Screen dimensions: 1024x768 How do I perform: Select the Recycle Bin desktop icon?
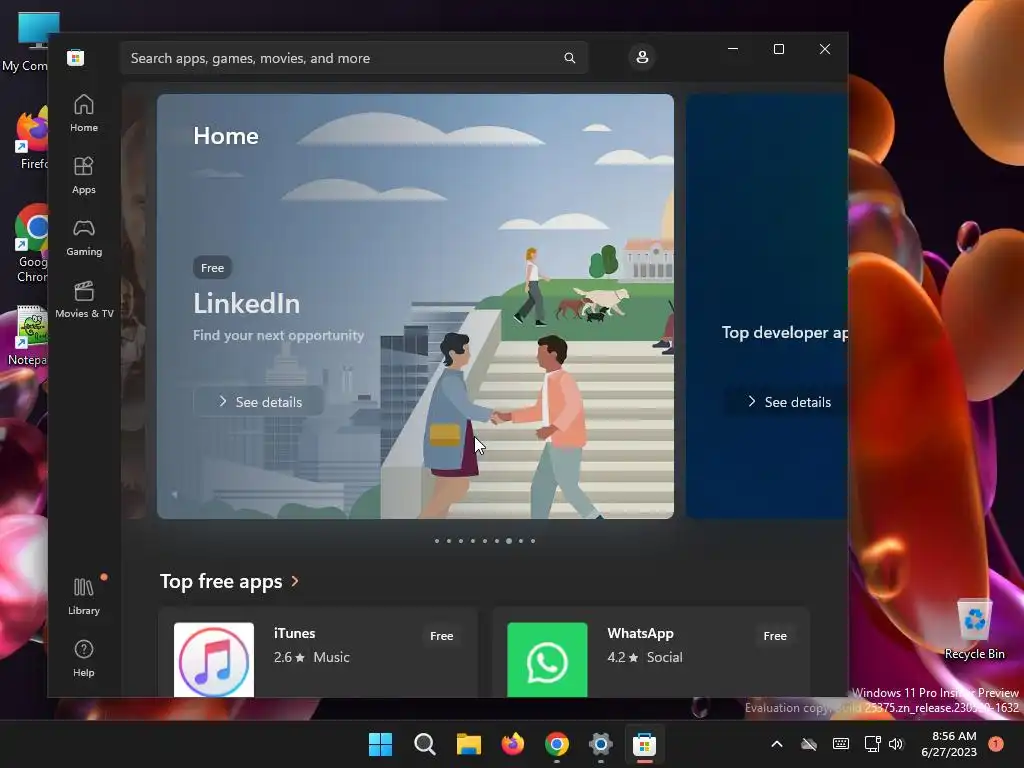tap(974, 628)
